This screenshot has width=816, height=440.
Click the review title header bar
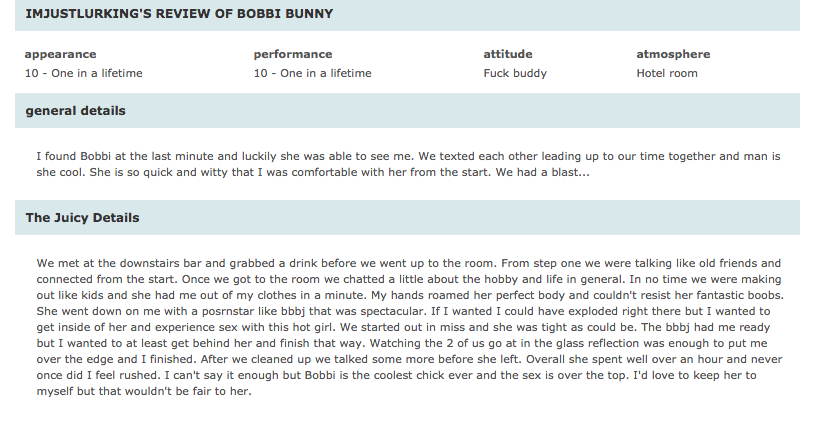click(407, 15)
